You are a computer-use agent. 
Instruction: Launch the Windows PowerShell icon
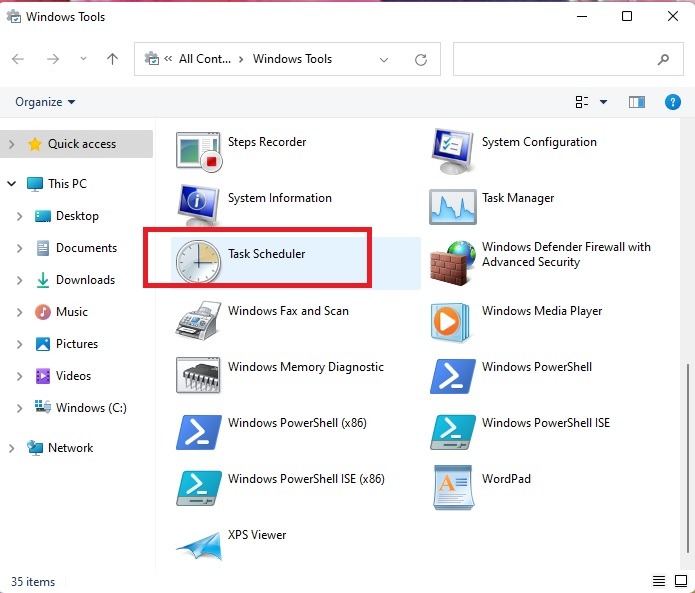(453, 377)
